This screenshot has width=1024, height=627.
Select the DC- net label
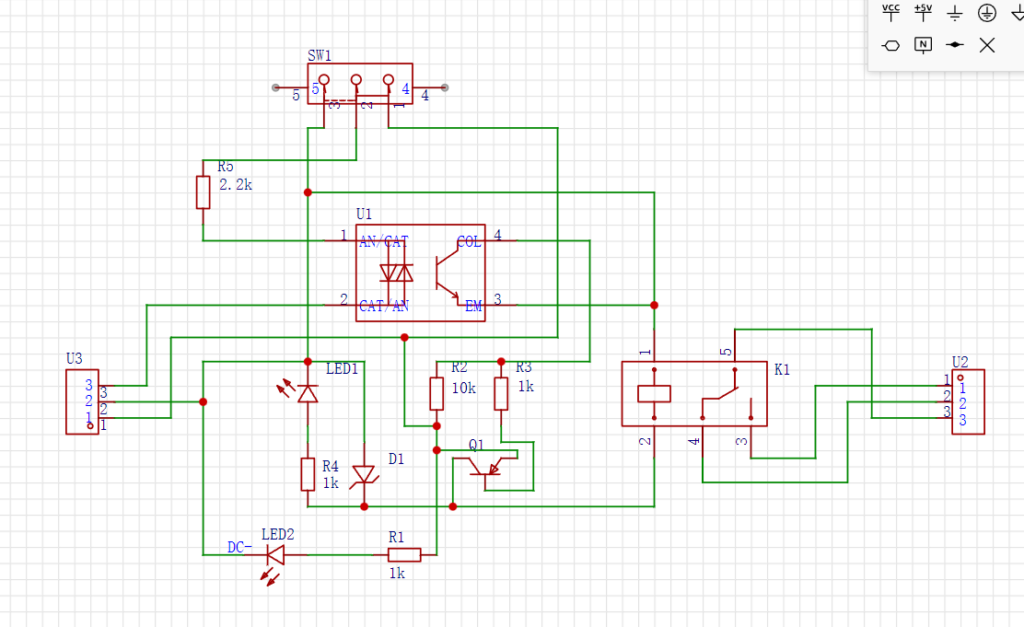240,547
